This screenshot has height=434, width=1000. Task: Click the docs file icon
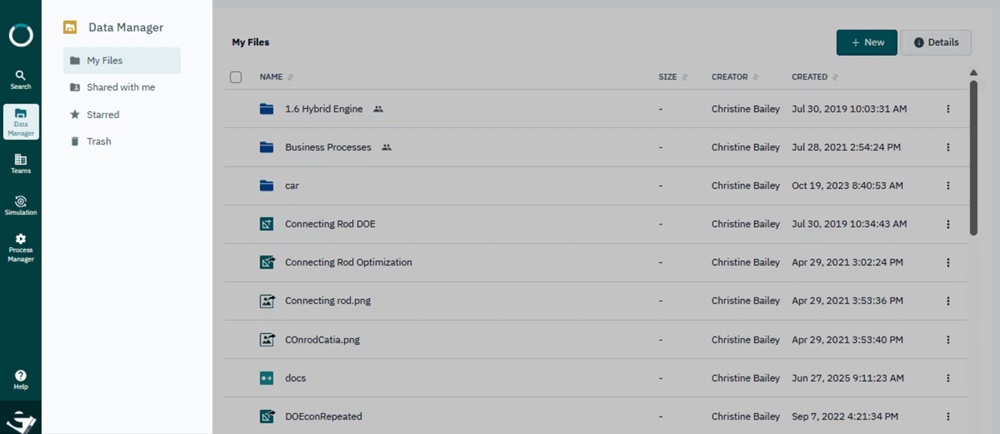(x=266, y=378)
